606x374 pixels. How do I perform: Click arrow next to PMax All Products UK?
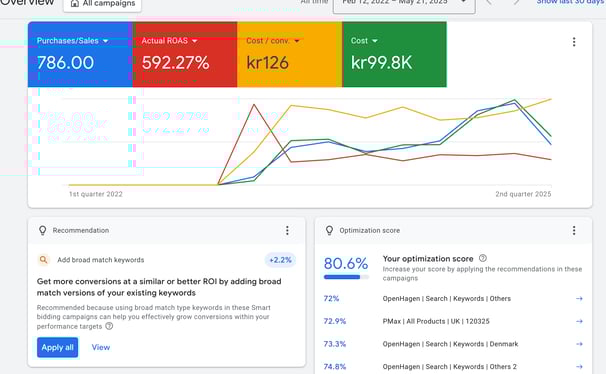pyautogui.click(x=579, y=321)
